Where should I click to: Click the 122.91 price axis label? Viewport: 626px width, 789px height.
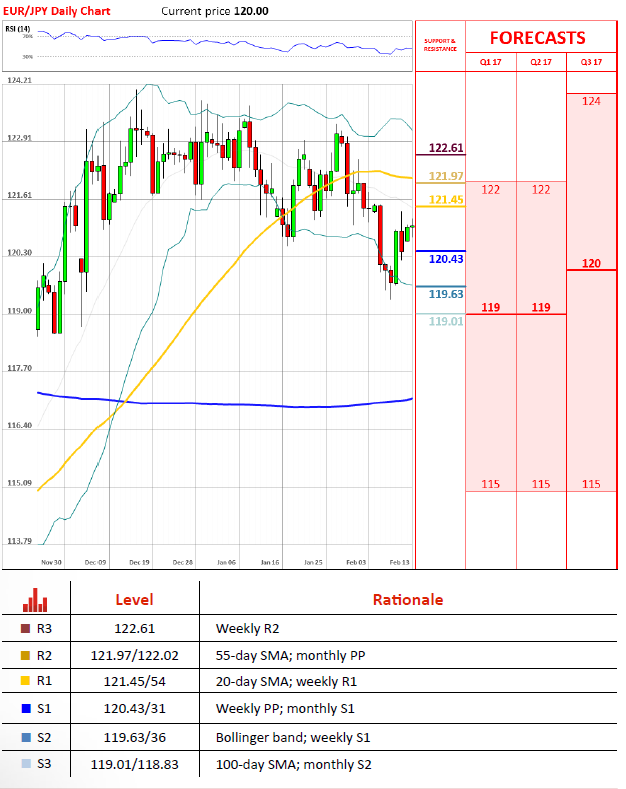(19, 138)
